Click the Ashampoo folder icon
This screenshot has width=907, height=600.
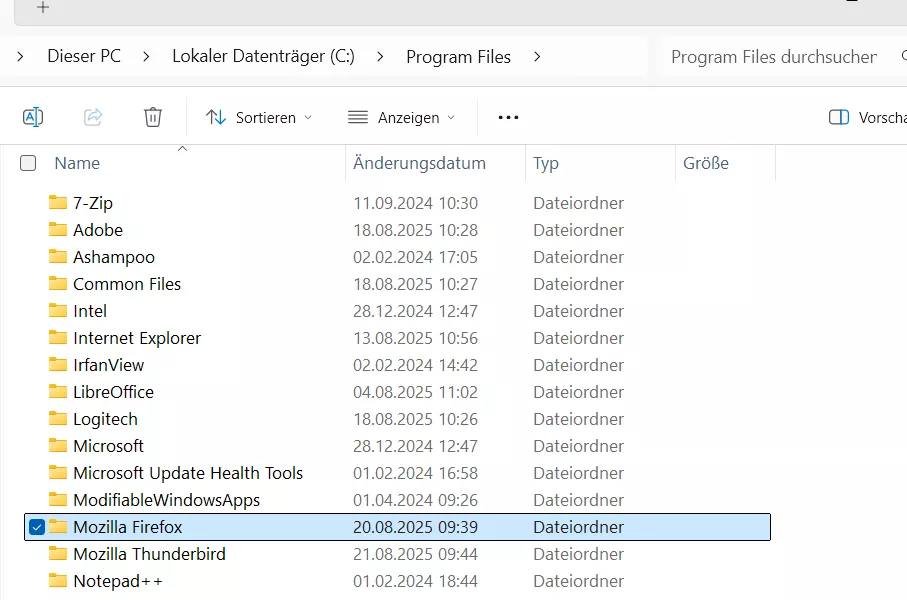point(58,256)
